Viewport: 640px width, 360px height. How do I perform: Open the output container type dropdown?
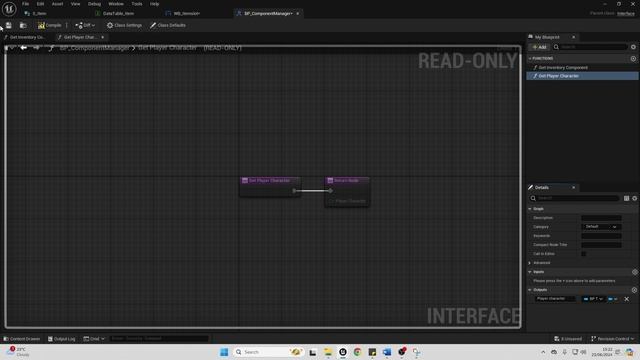613,299
